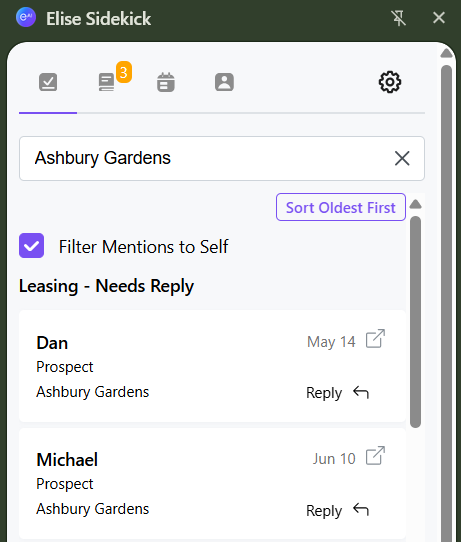This screenshot has width=461, height=542.
Task: Open Dan's conversation in external window
Action: point(375,338)
